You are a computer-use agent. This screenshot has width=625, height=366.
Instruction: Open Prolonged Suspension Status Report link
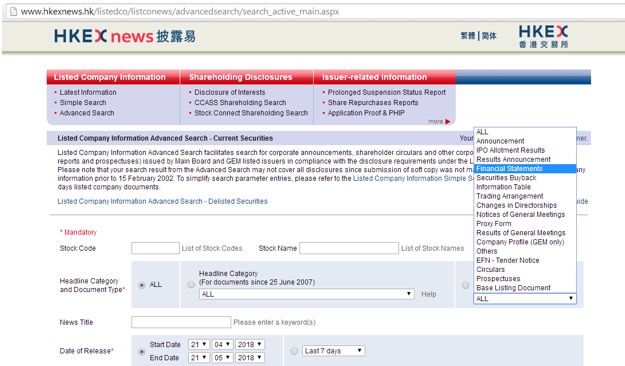[x=387, y=92]
